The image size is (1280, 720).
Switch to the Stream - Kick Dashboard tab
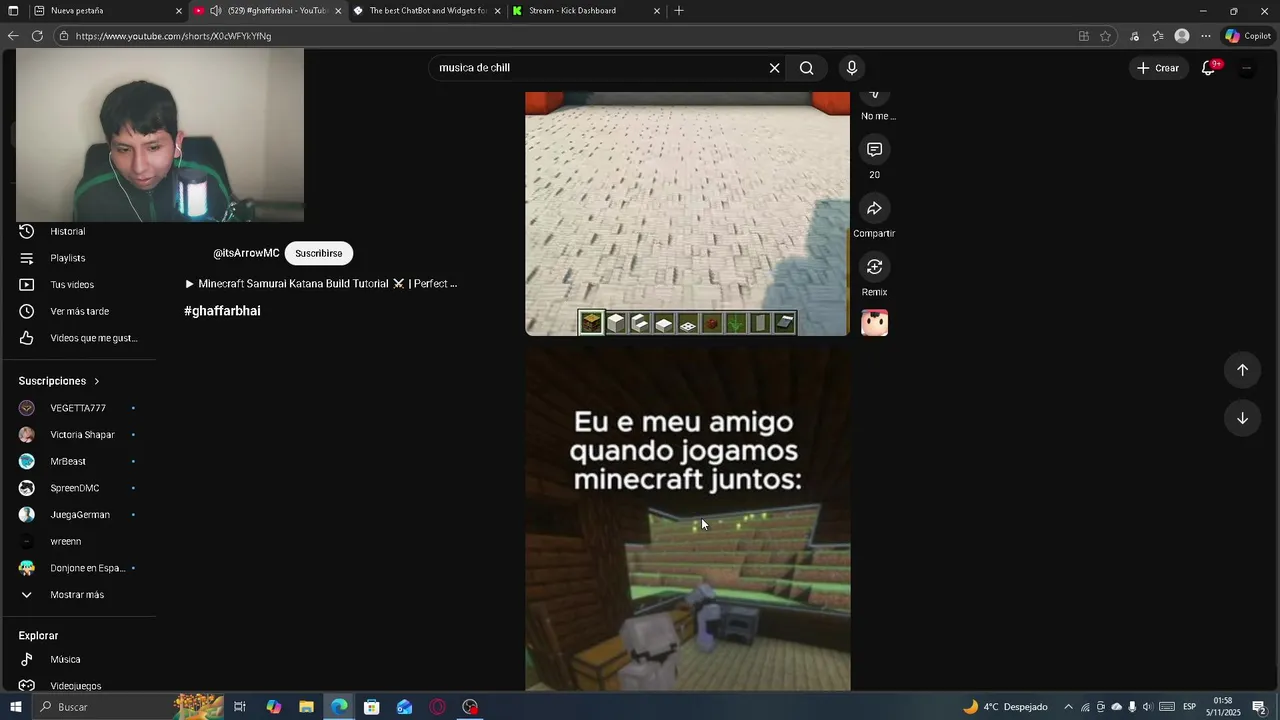pyautogui.click(x=585, y=11)
